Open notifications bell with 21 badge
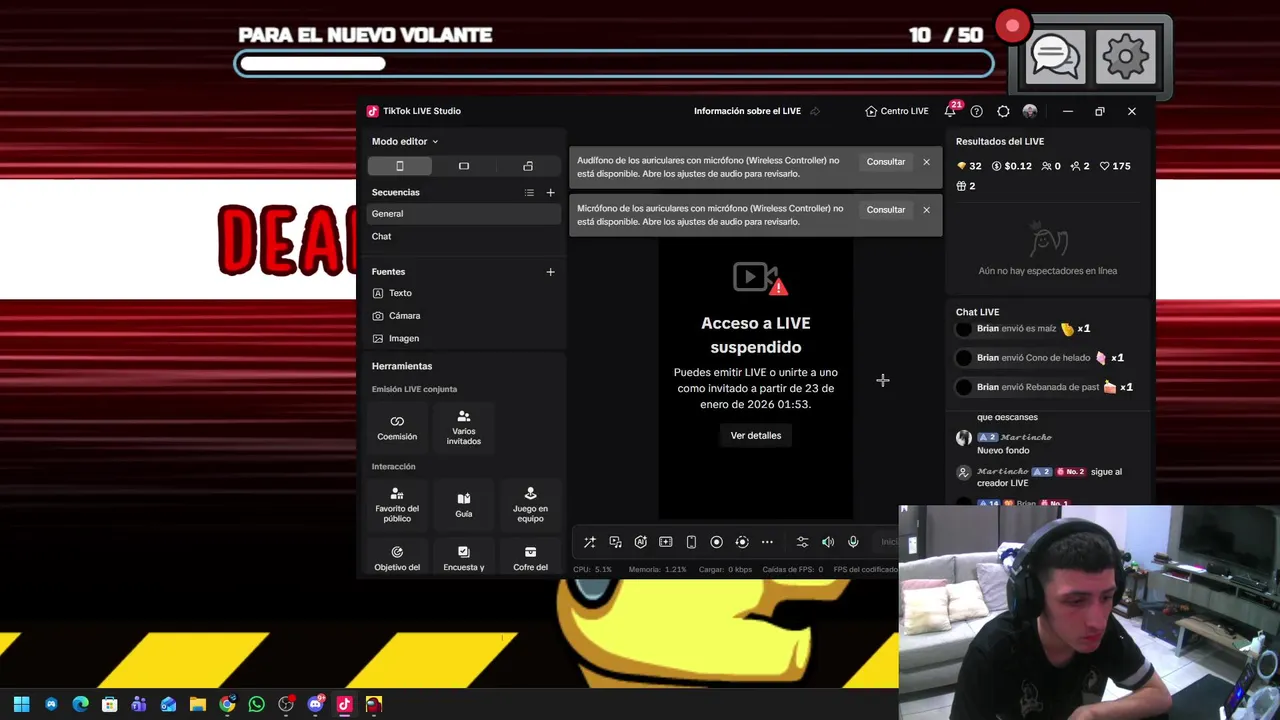 tap(950, 111)
